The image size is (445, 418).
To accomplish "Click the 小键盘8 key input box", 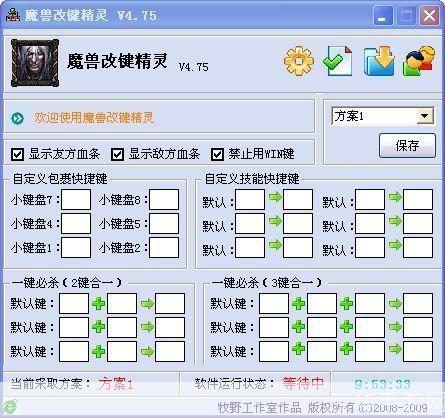I will click(x=164, y=199).
